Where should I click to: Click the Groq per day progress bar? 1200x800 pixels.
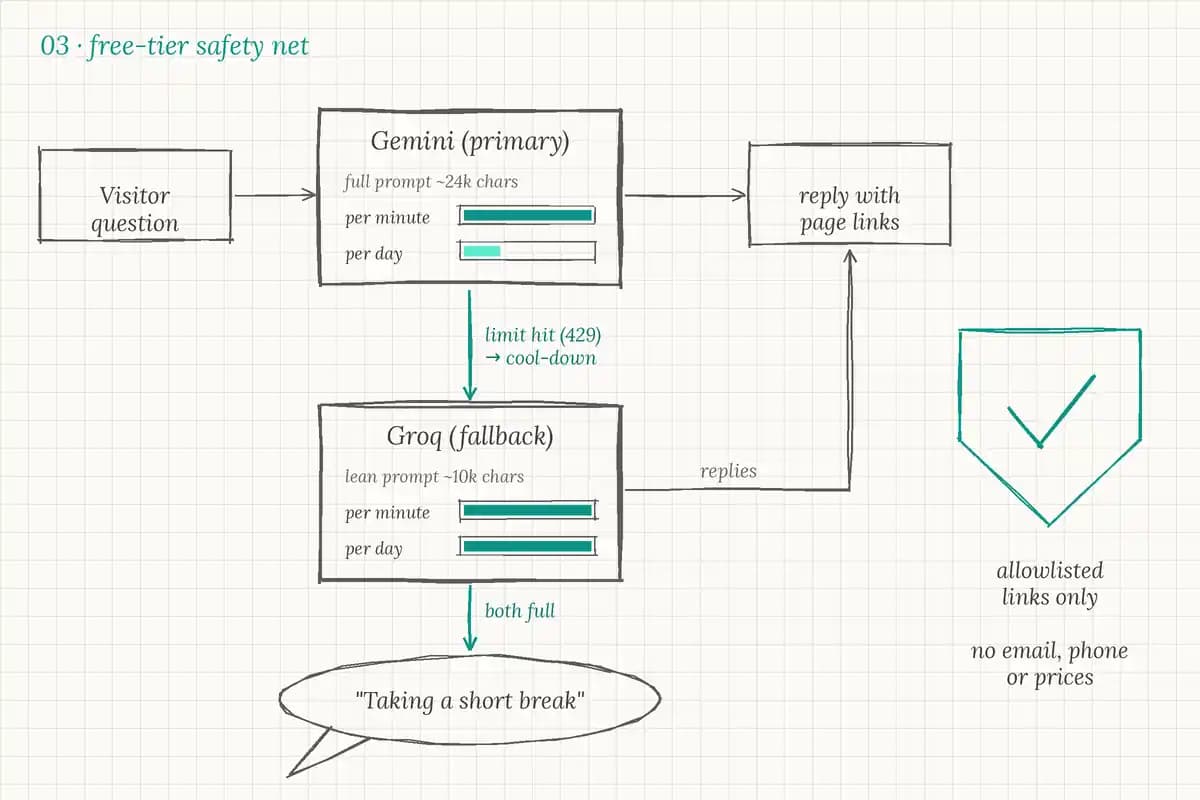(x=527, y=546)
